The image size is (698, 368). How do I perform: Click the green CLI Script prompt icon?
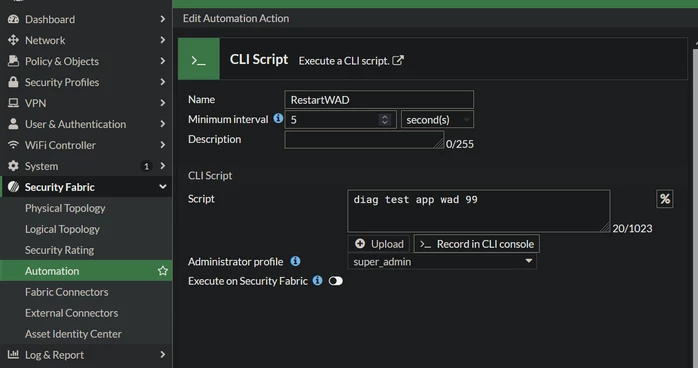(199, 59)
